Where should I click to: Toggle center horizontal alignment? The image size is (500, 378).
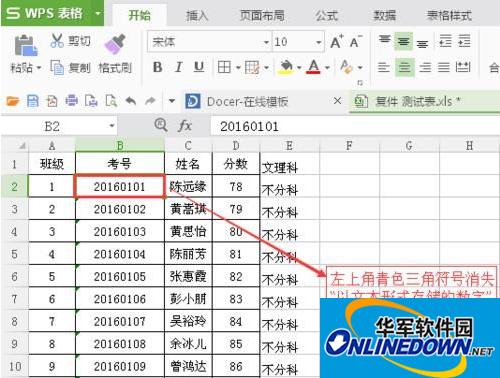point(405,67)
